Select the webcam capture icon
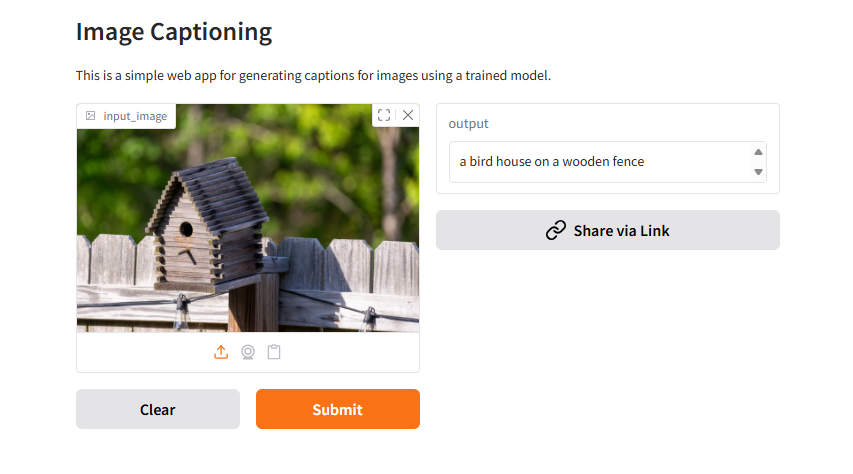 coord(248,352)
